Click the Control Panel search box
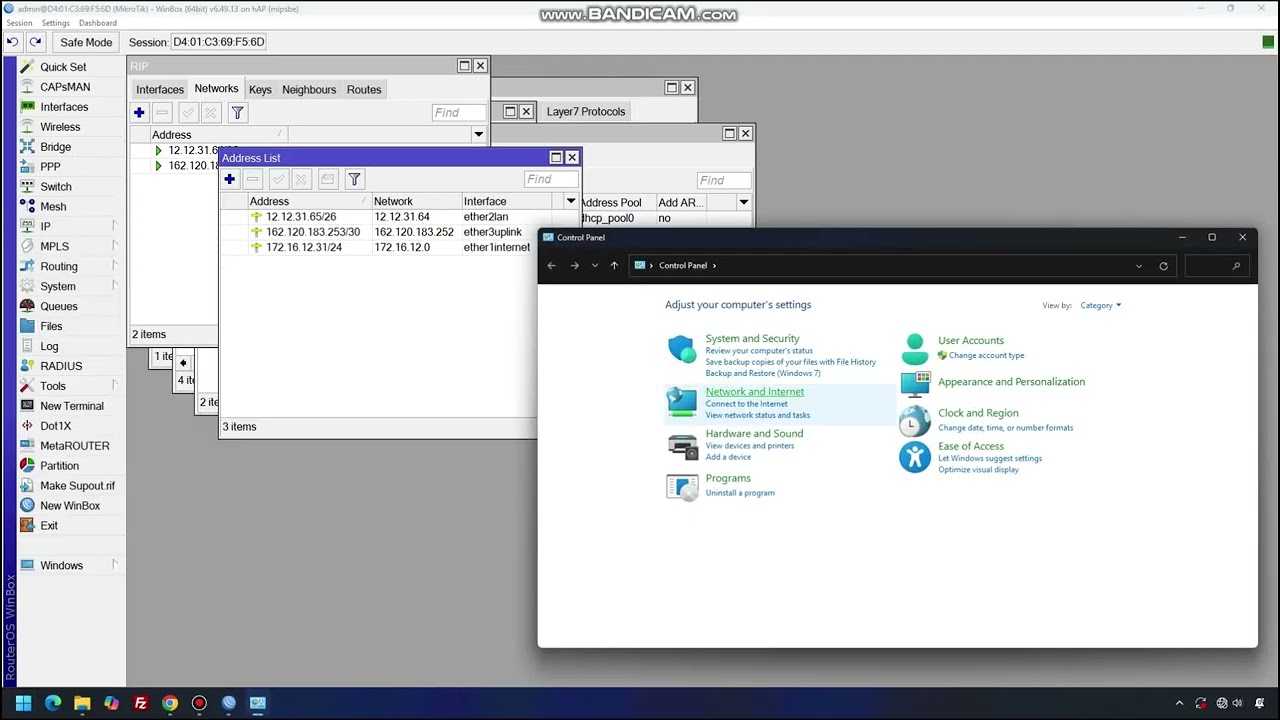This screenshot has width=1280, height=720. 1215,266
